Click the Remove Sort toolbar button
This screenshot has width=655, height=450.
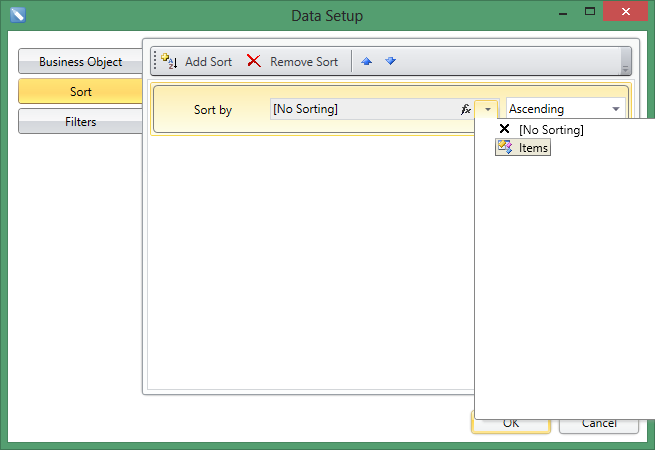click(292, 61)
